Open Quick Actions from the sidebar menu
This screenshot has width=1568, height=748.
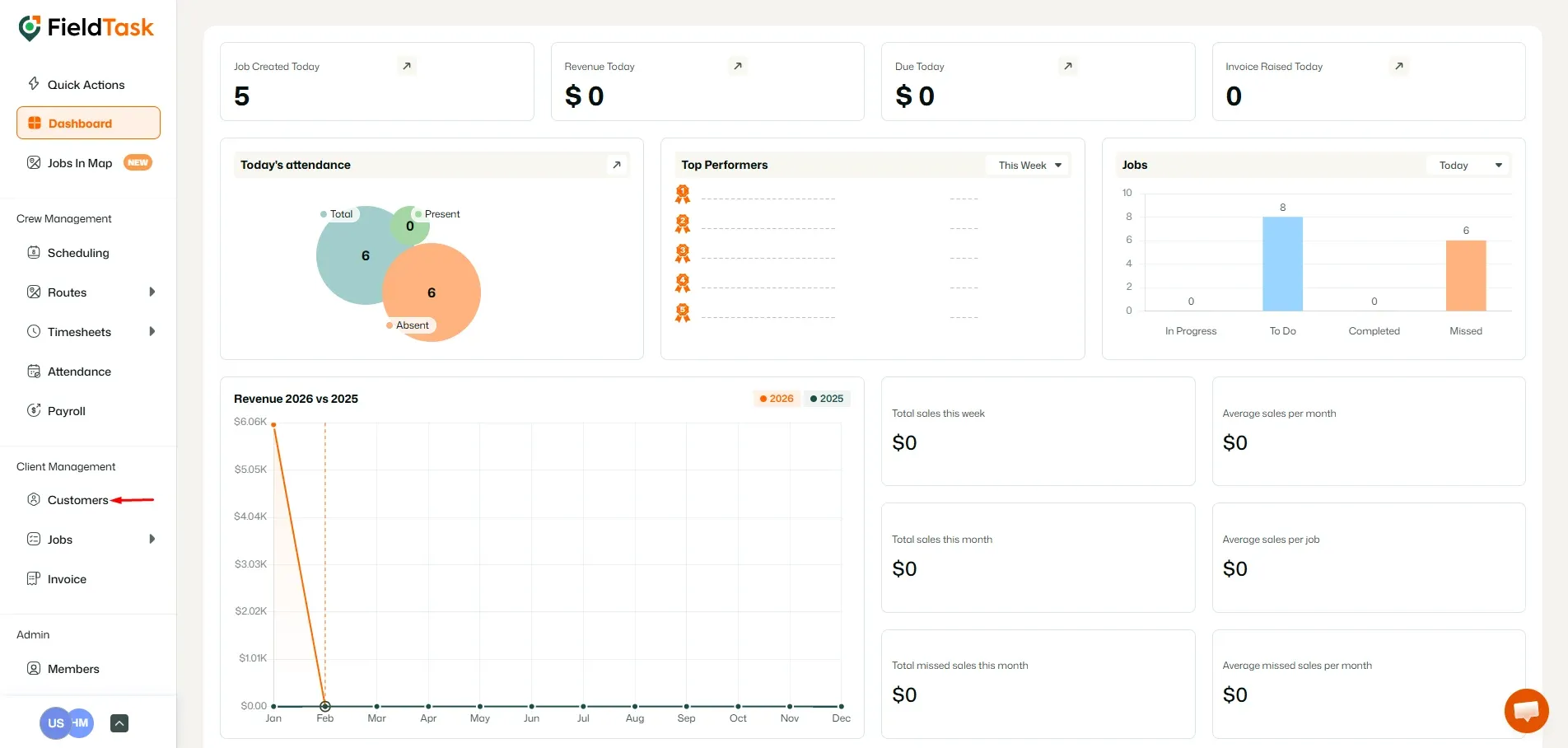[86, 84]
